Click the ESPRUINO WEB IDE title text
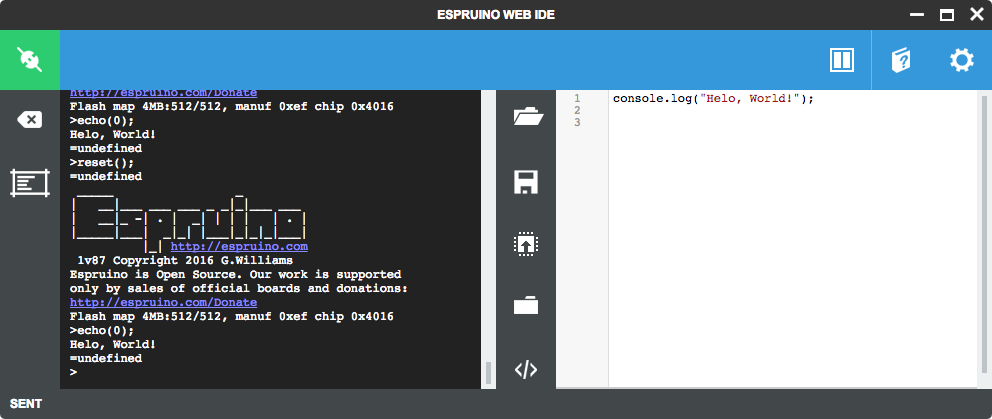The width and height of the screenshot is (992, 419). [496, 15]
